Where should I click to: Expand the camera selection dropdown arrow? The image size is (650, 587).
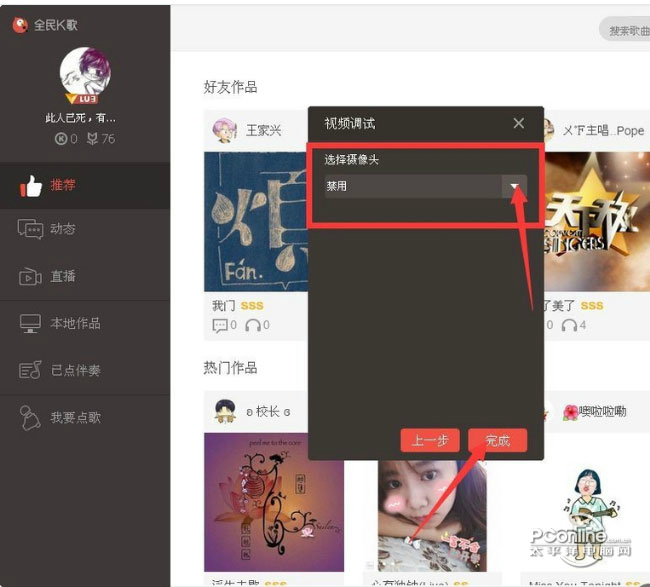pyautogui.click(x=514, y=186)
